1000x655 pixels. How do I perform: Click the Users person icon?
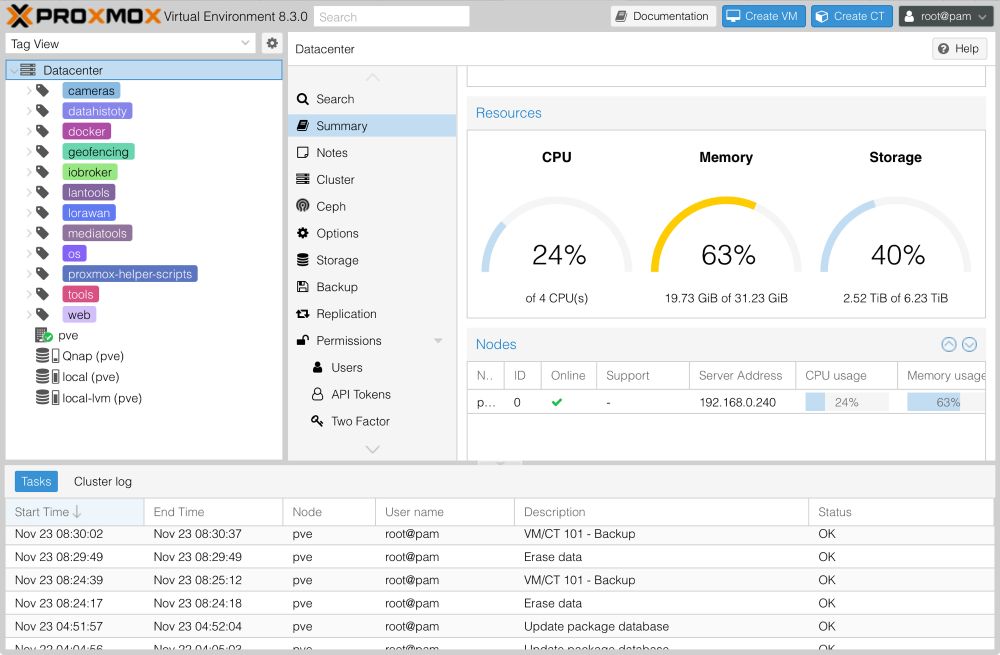tap(318, 367)
